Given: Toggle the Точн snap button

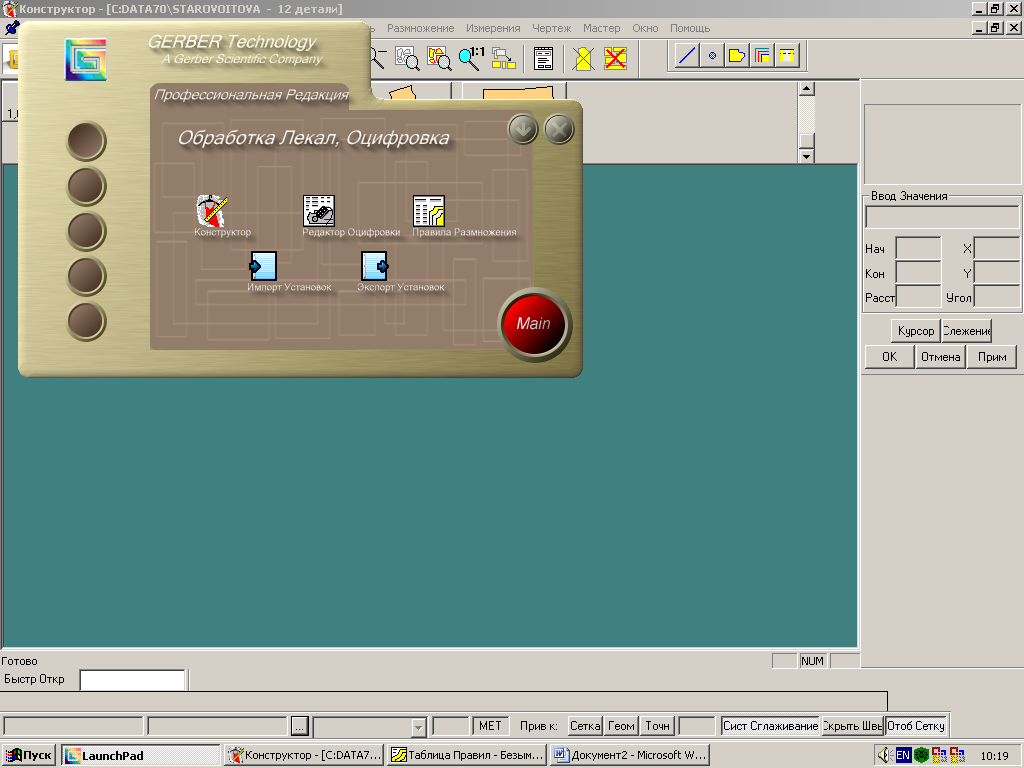Looking at the screenshot, I should pyautogui.click(x=657, y=726).
